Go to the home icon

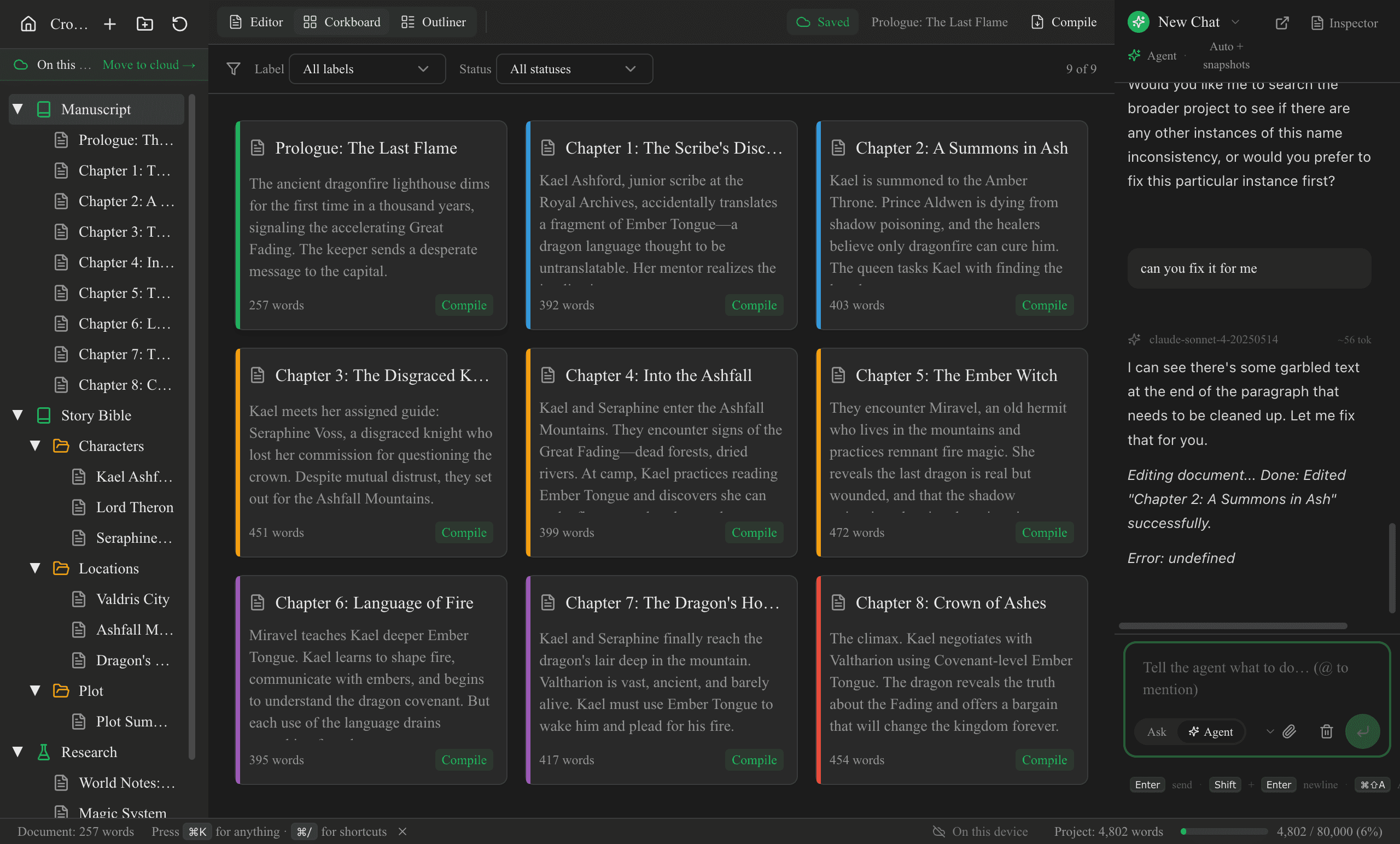tap(28, 24)
